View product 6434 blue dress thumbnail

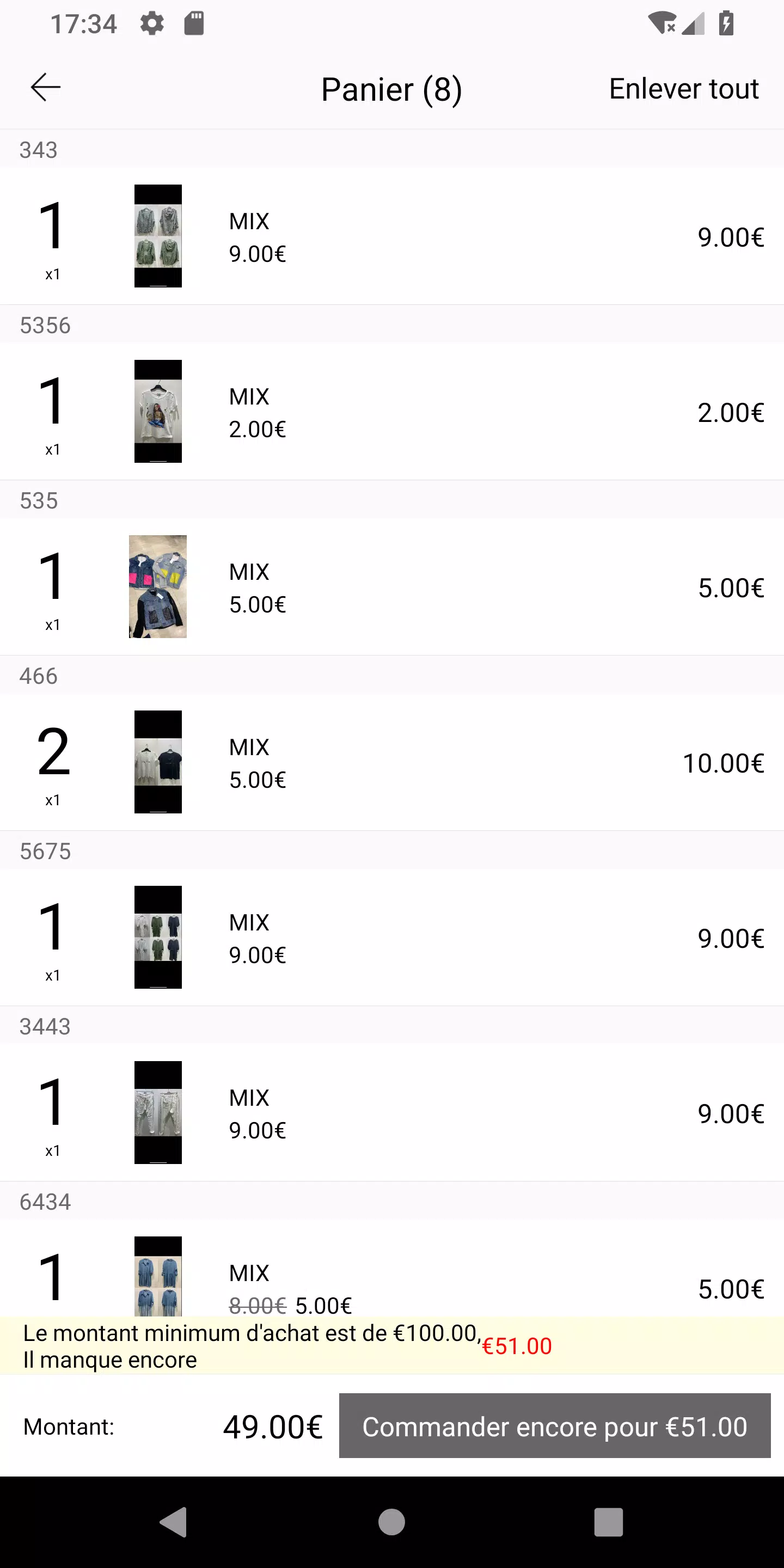(x=158, y=1276)
